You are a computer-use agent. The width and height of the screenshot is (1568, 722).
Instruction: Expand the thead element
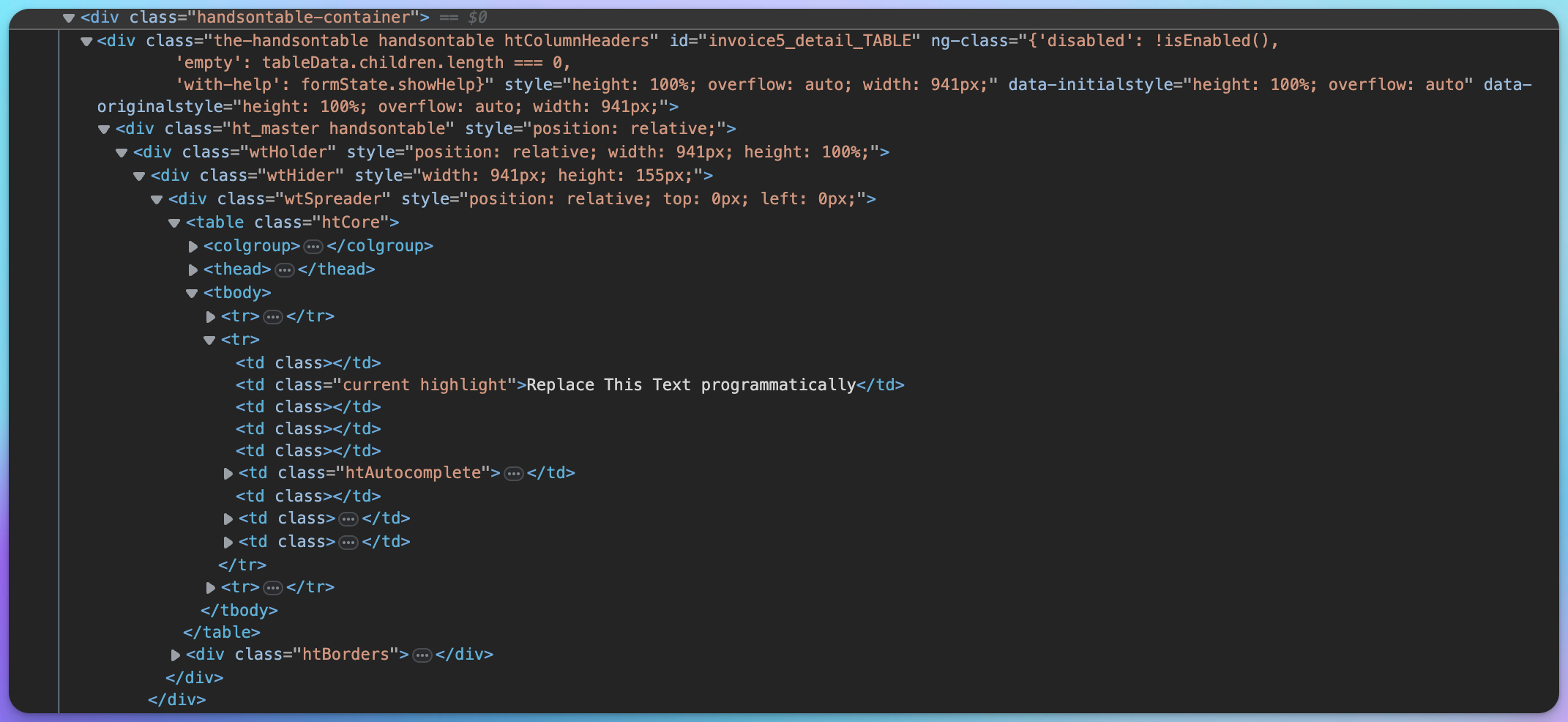193,270
